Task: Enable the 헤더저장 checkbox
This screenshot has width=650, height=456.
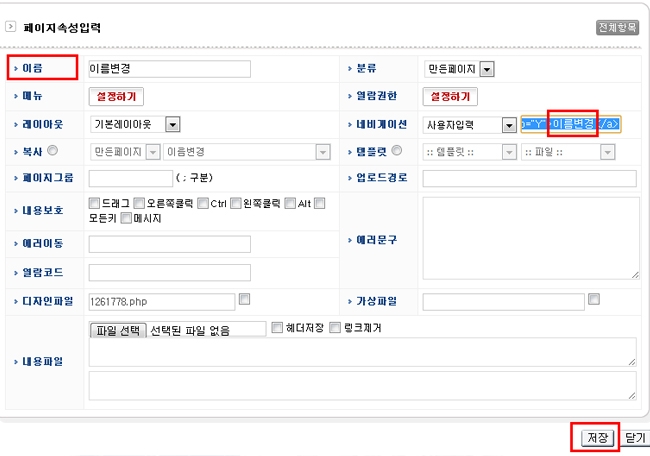Action: point(278,327)
